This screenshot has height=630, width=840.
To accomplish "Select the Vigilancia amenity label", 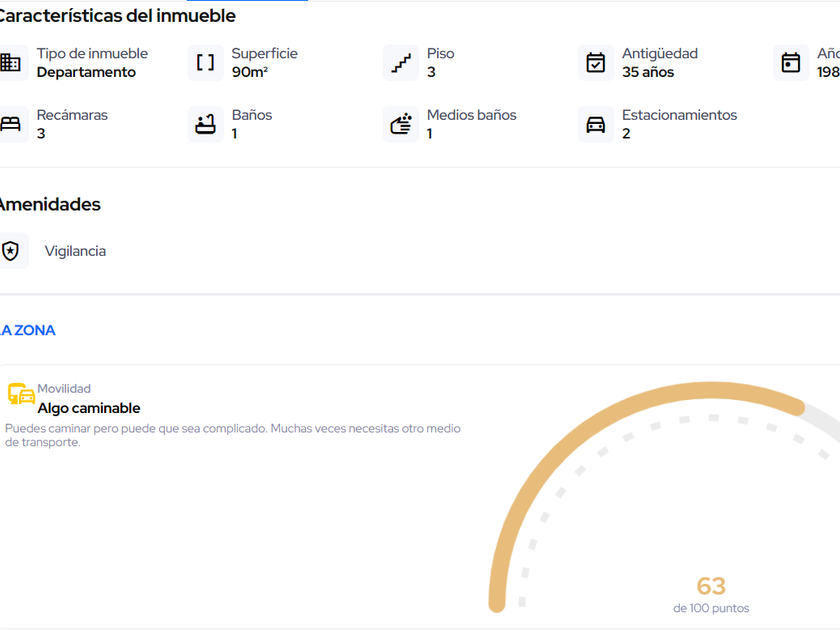I will point(75,251).
